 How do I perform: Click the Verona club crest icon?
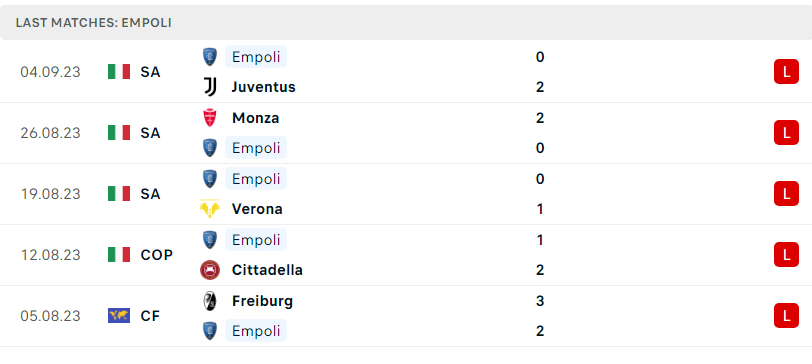click(x=210, y=209)
